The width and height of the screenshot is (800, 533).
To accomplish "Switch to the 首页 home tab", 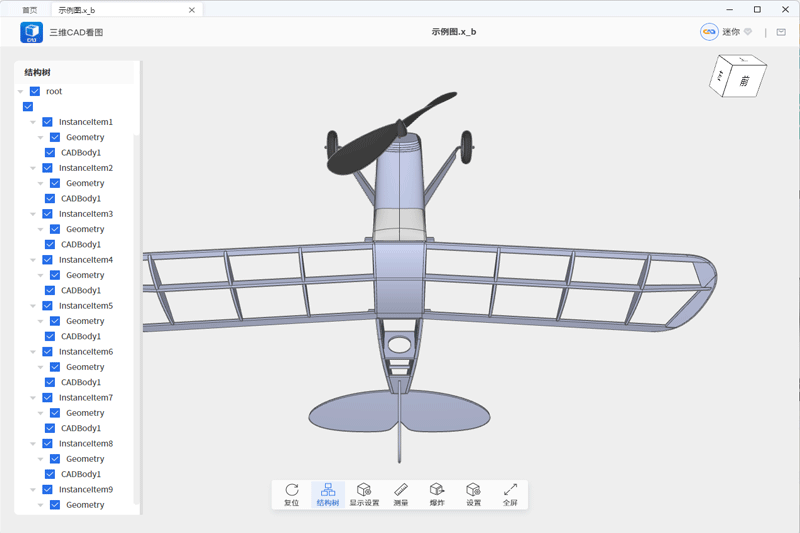I will 30,10.
